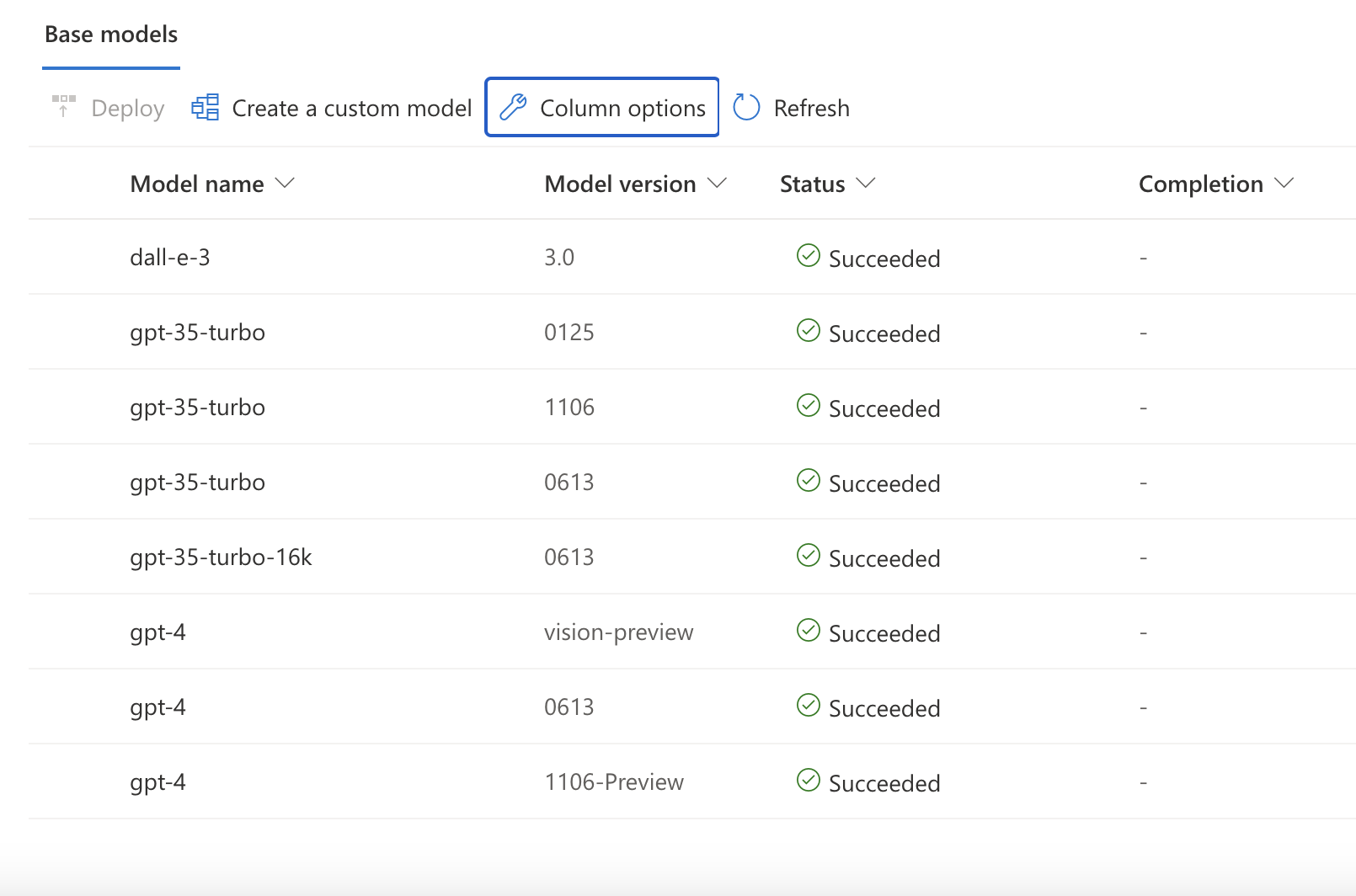Open the Model name sort dropdown
The height and width of the screenshot is (896, 1356).
286,183
